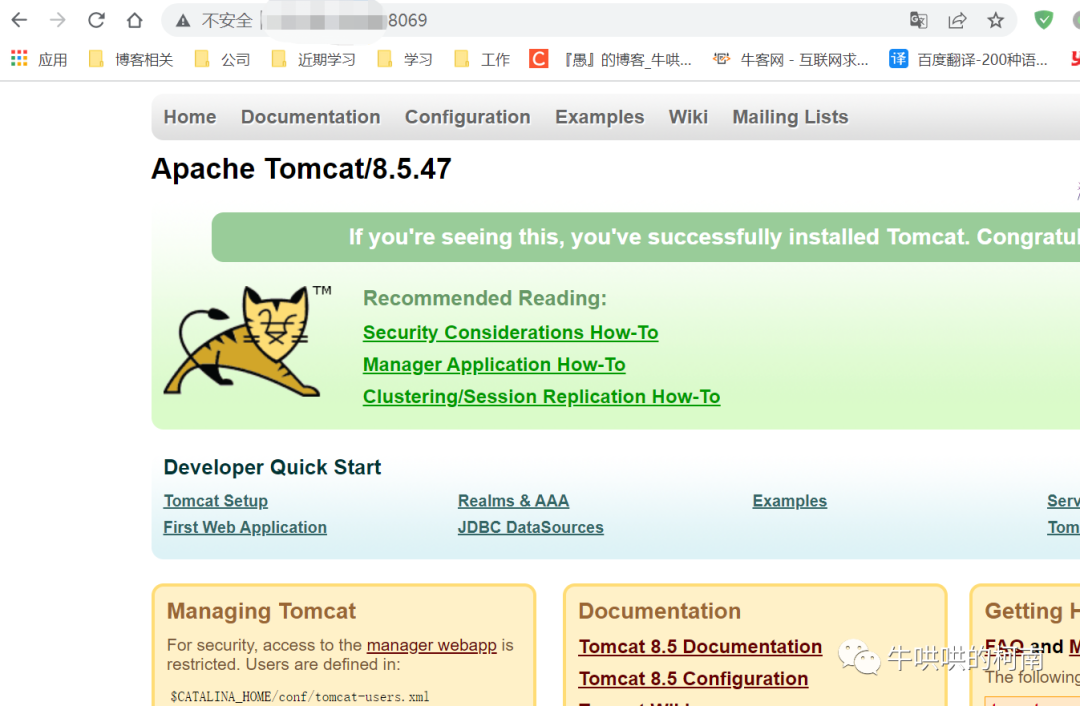Open the browser home page icon

pos(134,20)
